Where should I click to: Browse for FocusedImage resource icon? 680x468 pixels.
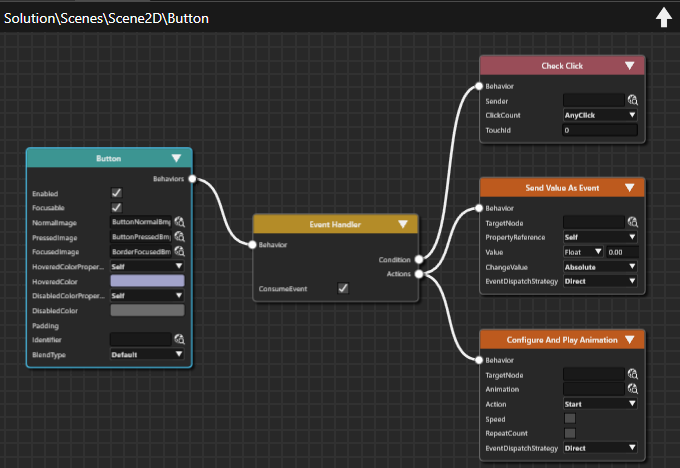click(180, 252)
